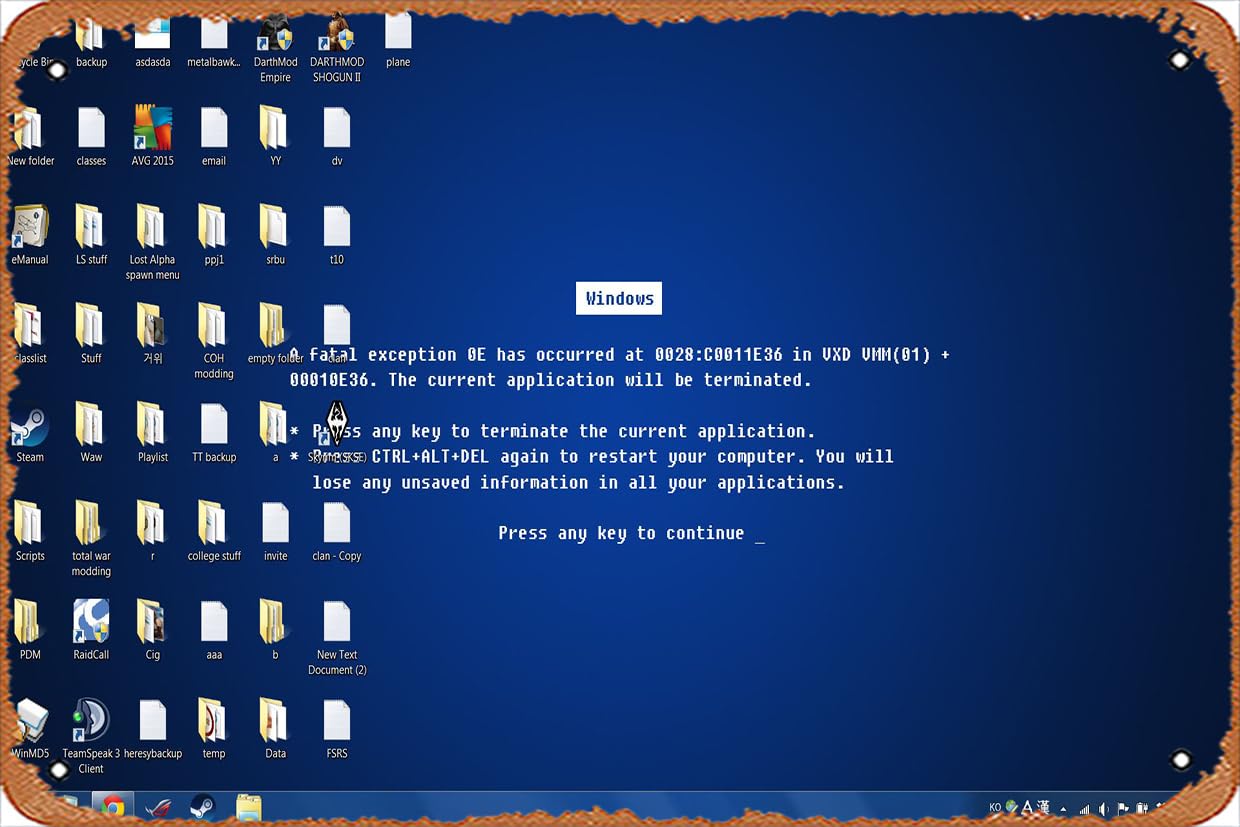Screen dimensions: 1240x827
Task: Select the FSRS file icon
Action: 337,730
